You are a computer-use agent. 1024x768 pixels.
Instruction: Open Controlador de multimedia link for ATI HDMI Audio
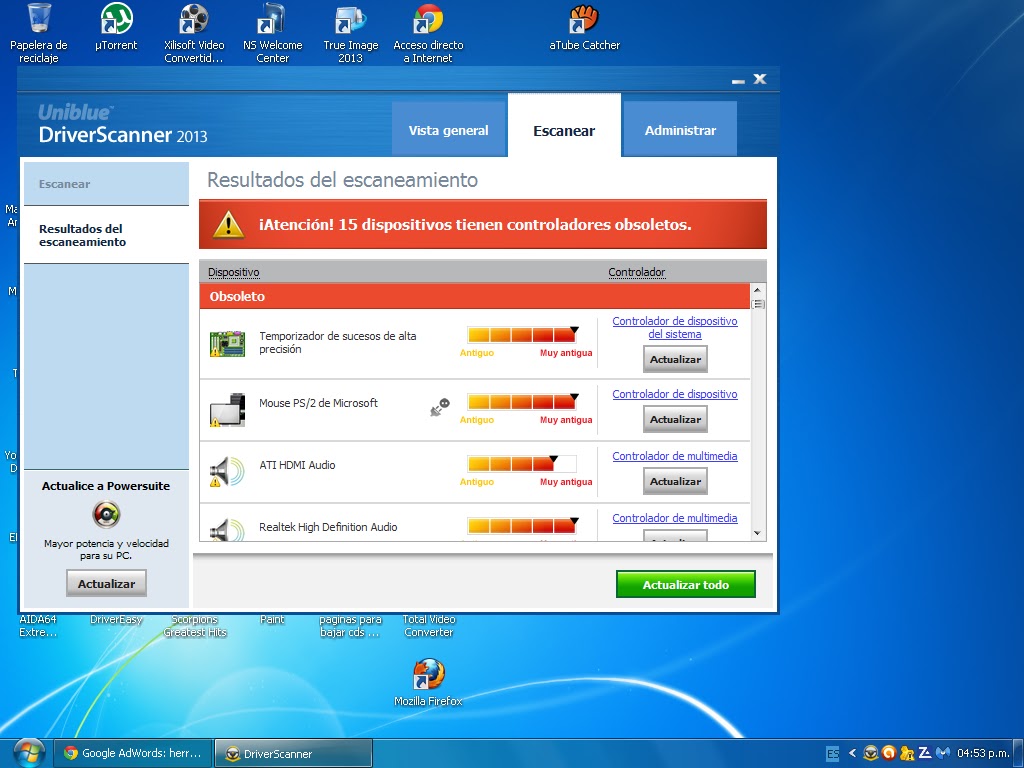coord(675,456)
